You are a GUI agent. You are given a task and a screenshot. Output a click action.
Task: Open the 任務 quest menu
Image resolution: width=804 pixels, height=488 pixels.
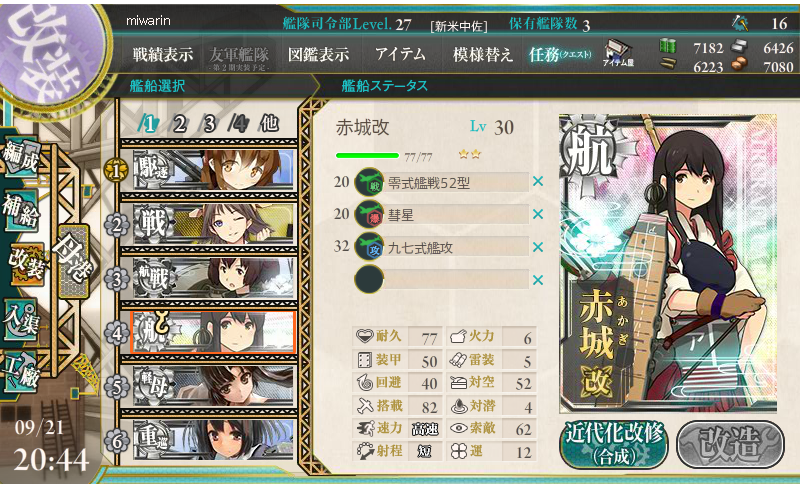coord(560,54)
